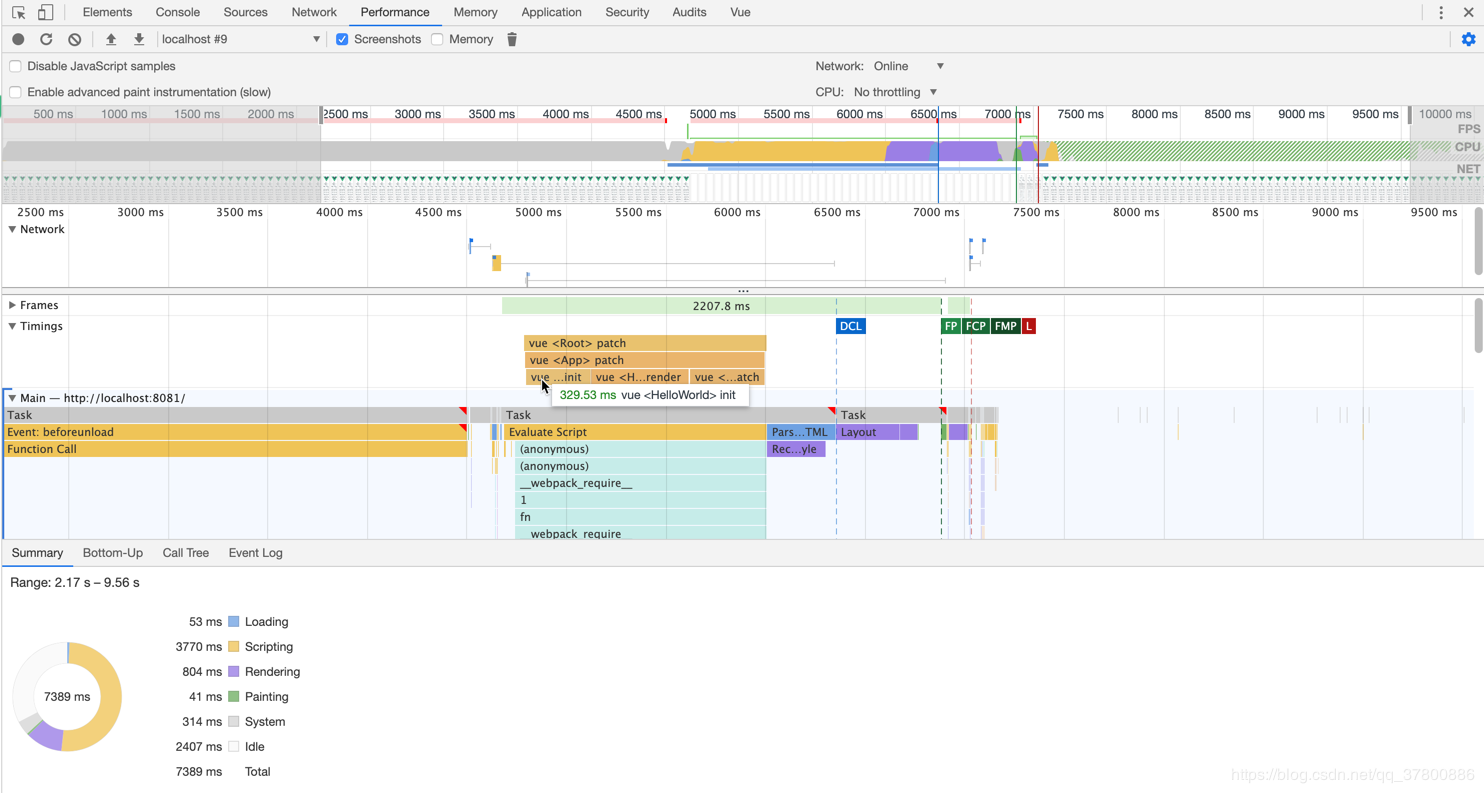Image resolution: width=1484 pixels, height=793 pixels.
Task: Select the __webpack_require__ flame bar
Action: pyautogui.click(x=641, y=483)
